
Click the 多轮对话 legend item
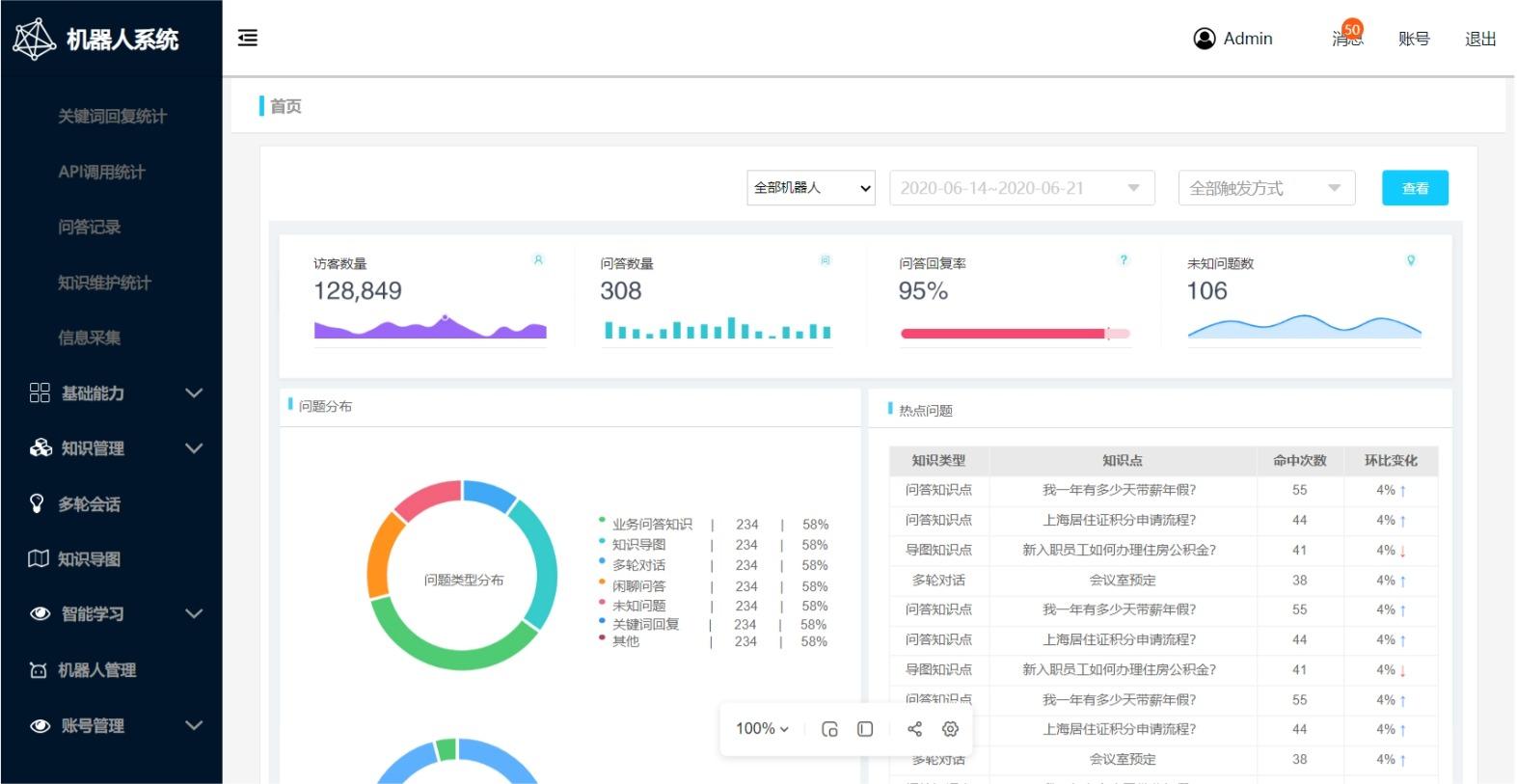638,565
